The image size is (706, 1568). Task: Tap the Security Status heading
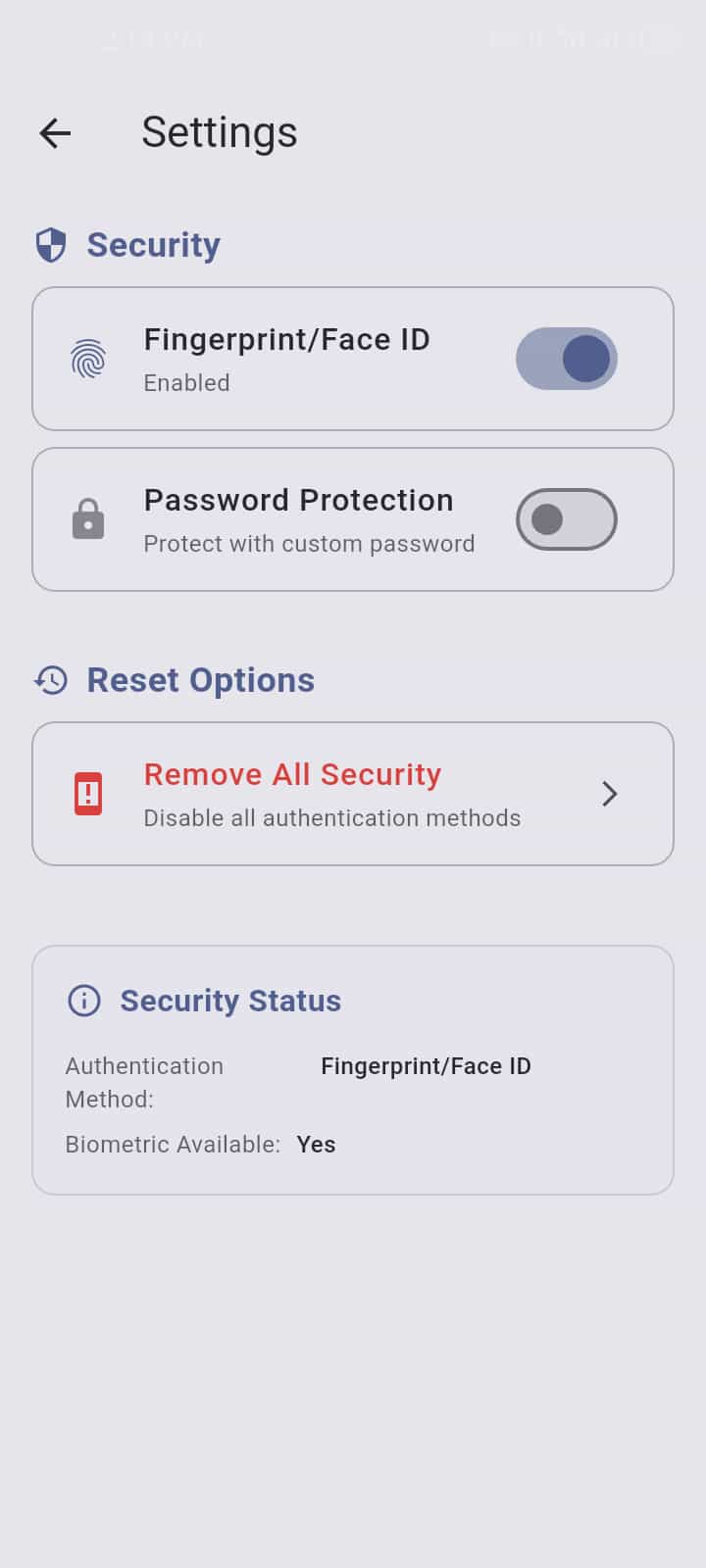pos(230,1001)
